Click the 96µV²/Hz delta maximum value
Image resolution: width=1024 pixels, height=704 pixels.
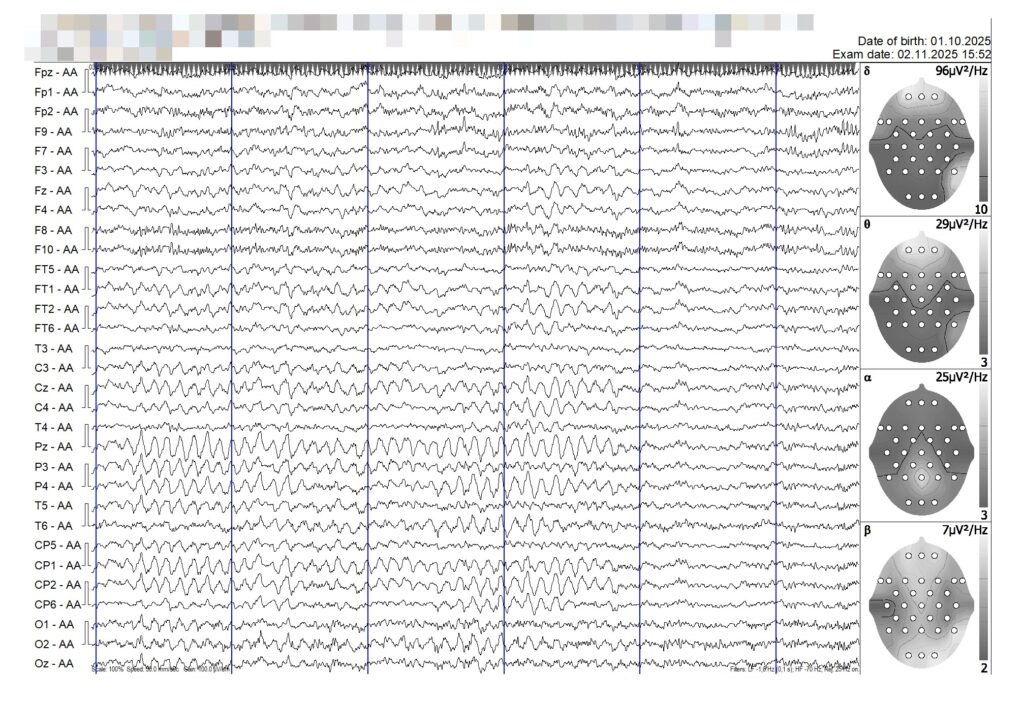[x=961, y=73]
